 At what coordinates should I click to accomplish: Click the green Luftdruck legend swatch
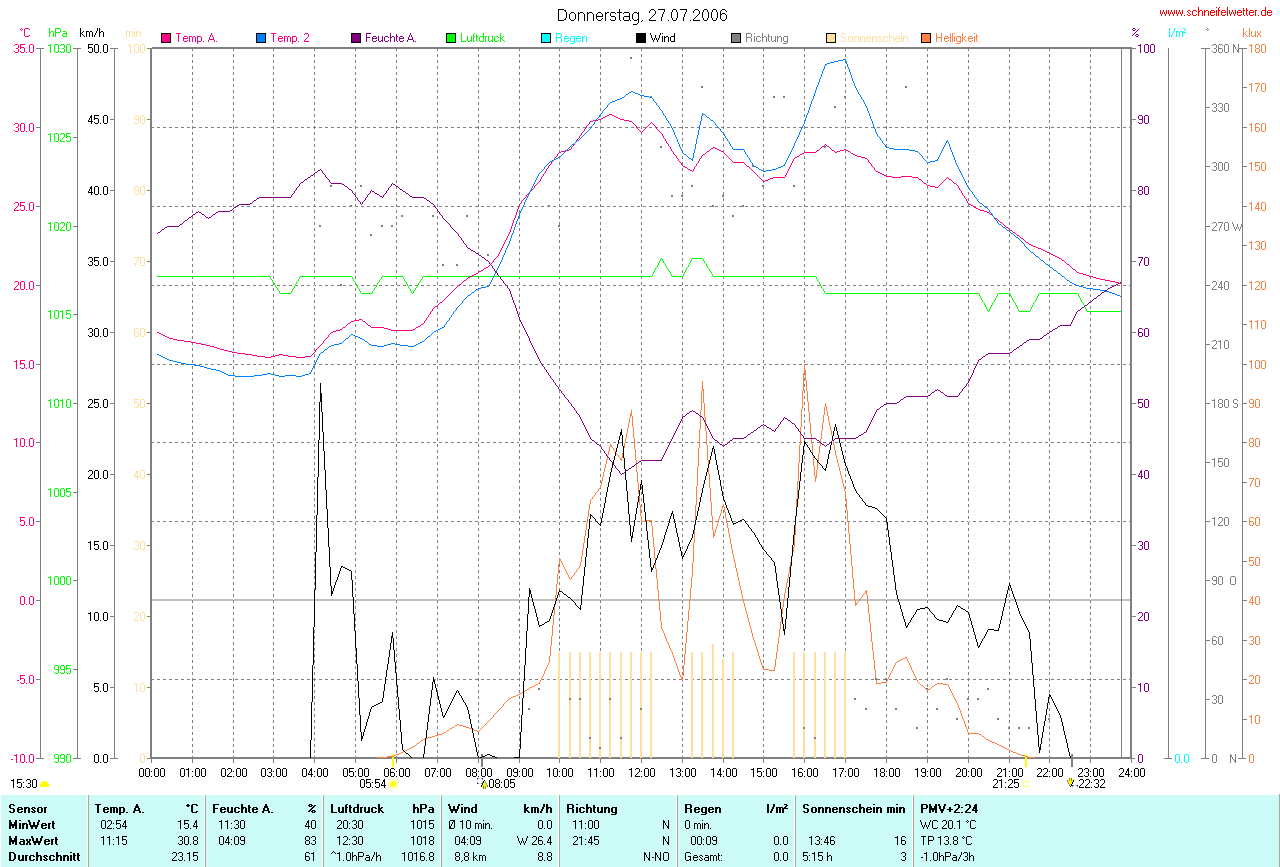[x=451, y=38]
